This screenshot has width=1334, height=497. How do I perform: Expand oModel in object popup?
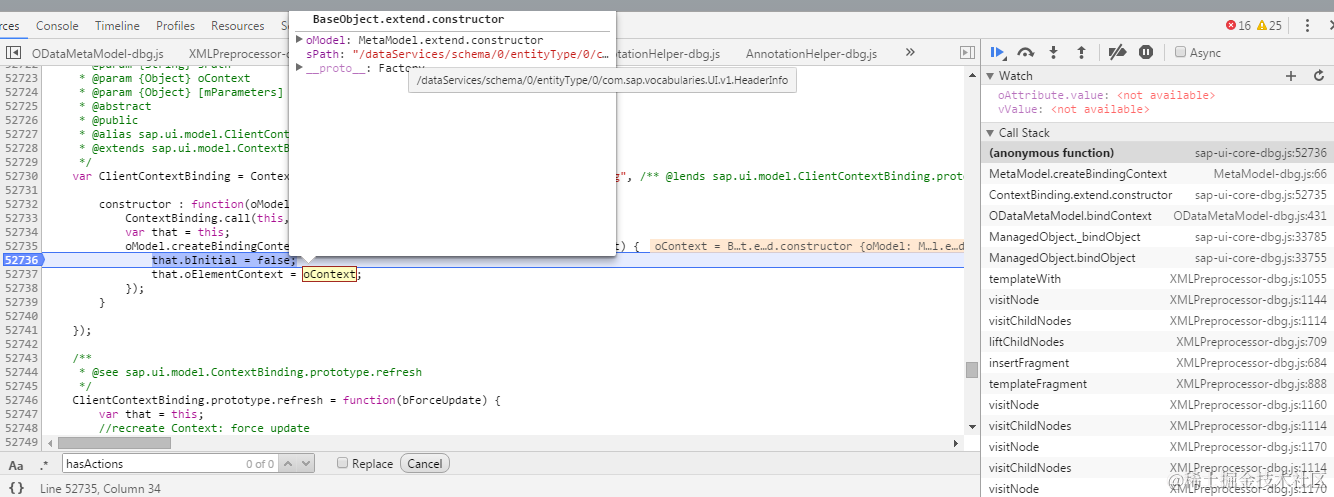coord(300,40)
